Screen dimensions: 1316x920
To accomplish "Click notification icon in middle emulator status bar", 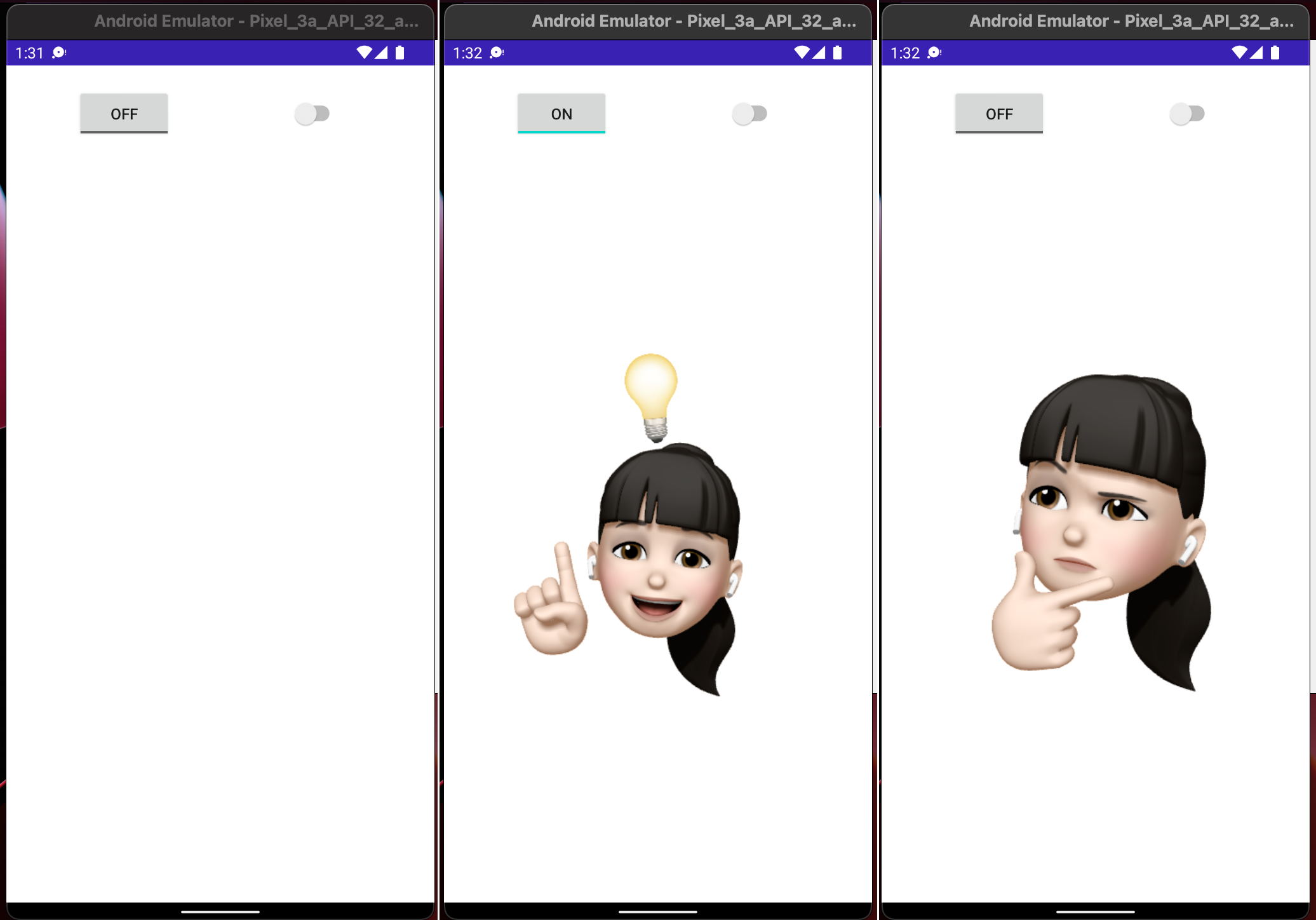I will tap(497, 53).
